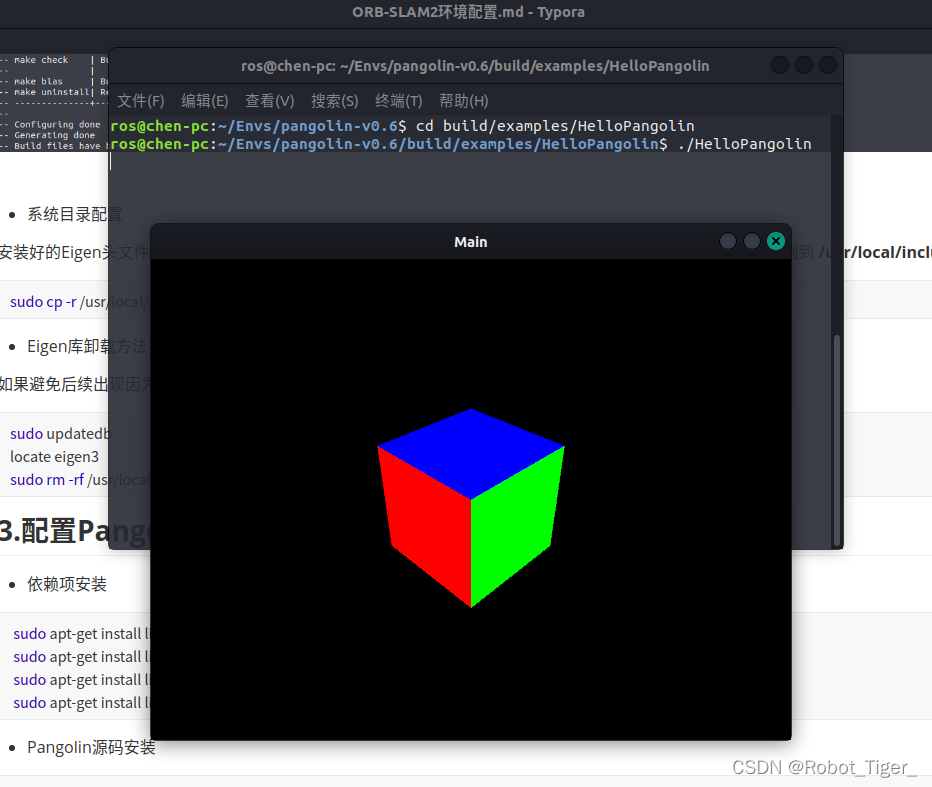Click the 依赖项安装 bullet in Typora
Image resolution: width=932 pixels, height=787 pixels.
coord(67,584)
